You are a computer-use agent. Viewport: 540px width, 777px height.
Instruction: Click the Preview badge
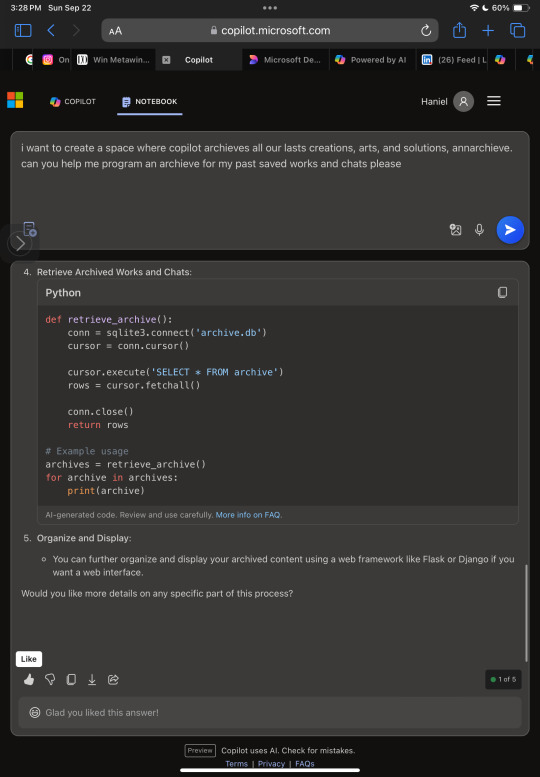point(200,750)
